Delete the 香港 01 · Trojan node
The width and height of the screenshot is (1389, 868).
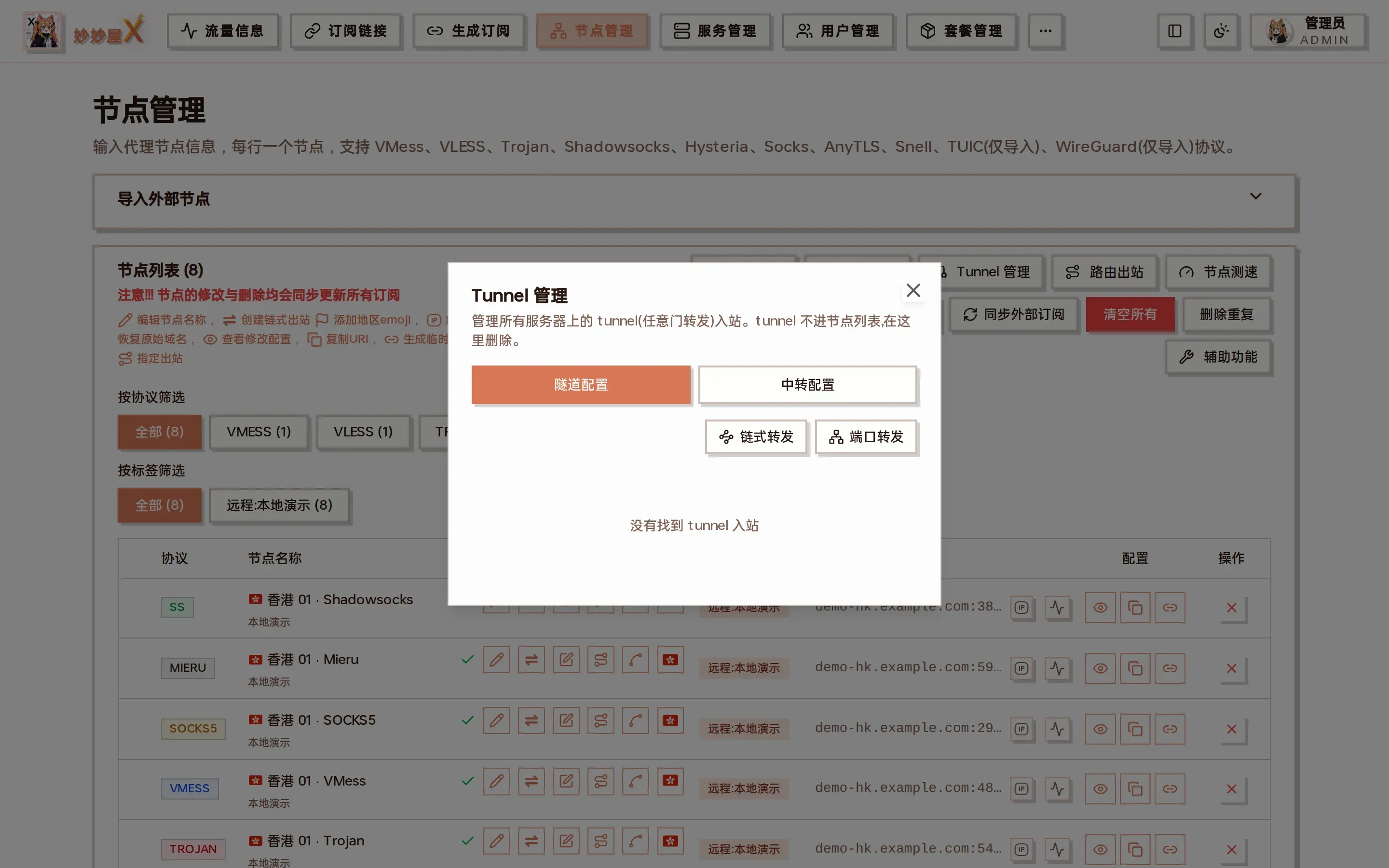1231,850
